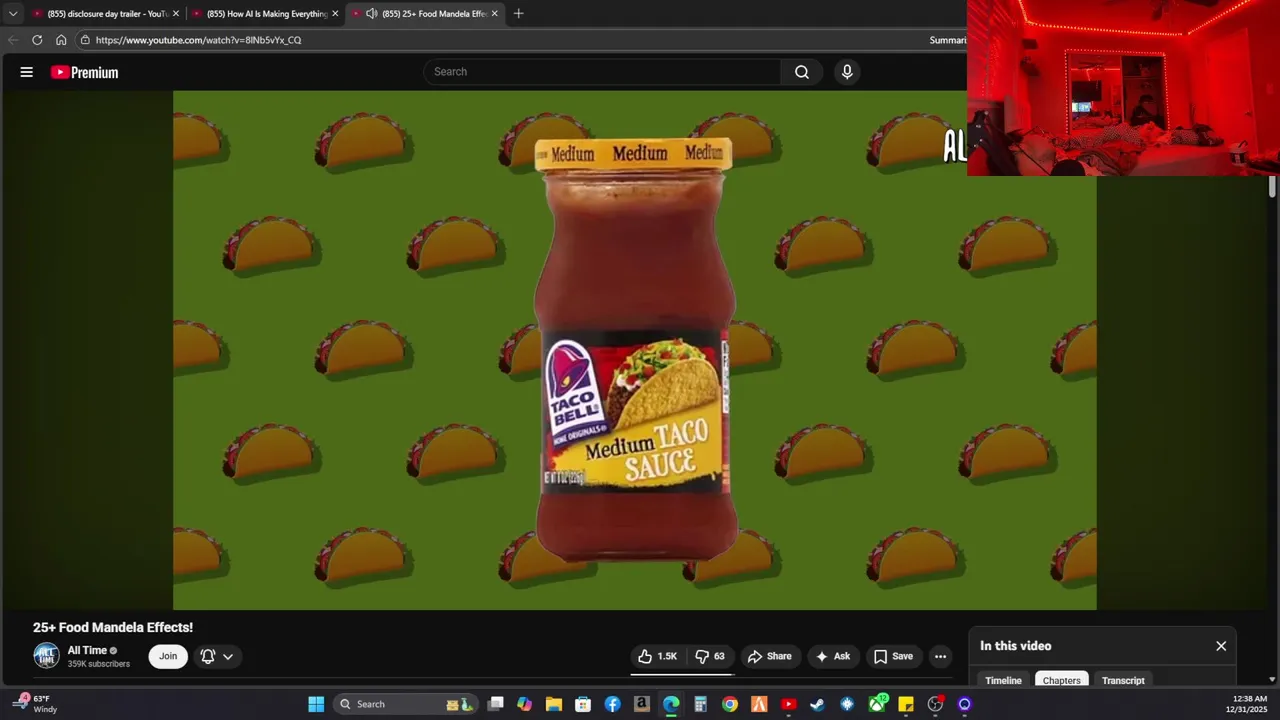Share the Food Mandela Effects video
The image size is (1280, 720).
[x=769, y=656]
